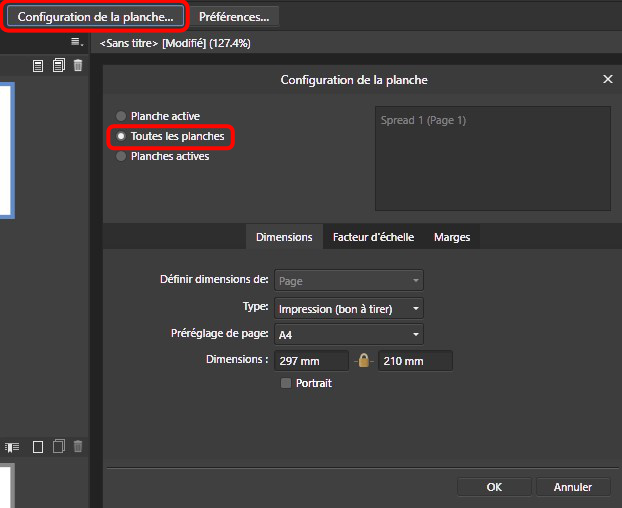Viewport: 622px width, 508px height.
Task: Confirm with the OK button
Action: (494, 487)
